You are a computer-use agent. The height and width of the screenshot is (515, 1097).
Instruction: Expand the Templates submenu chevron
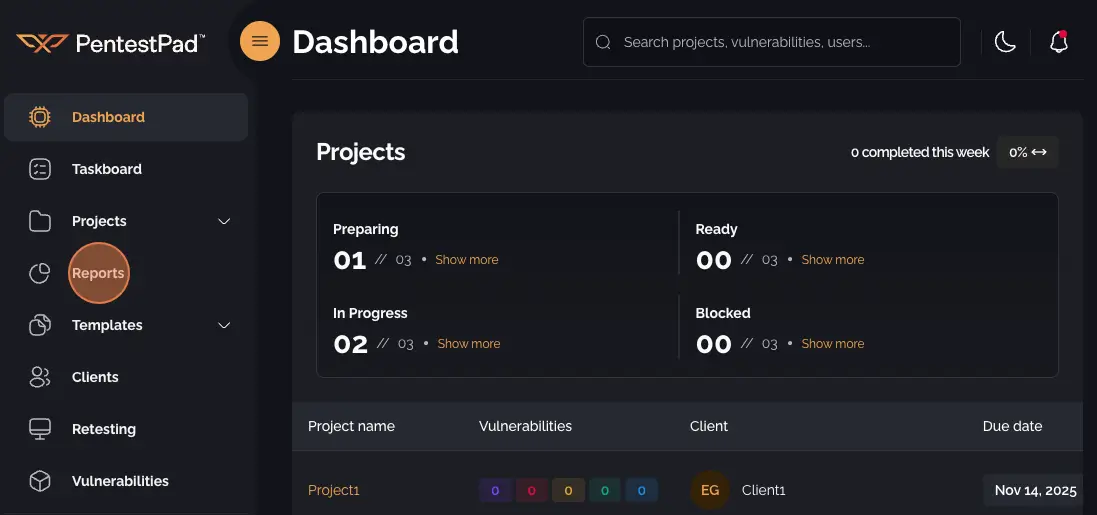click(224, 325)
